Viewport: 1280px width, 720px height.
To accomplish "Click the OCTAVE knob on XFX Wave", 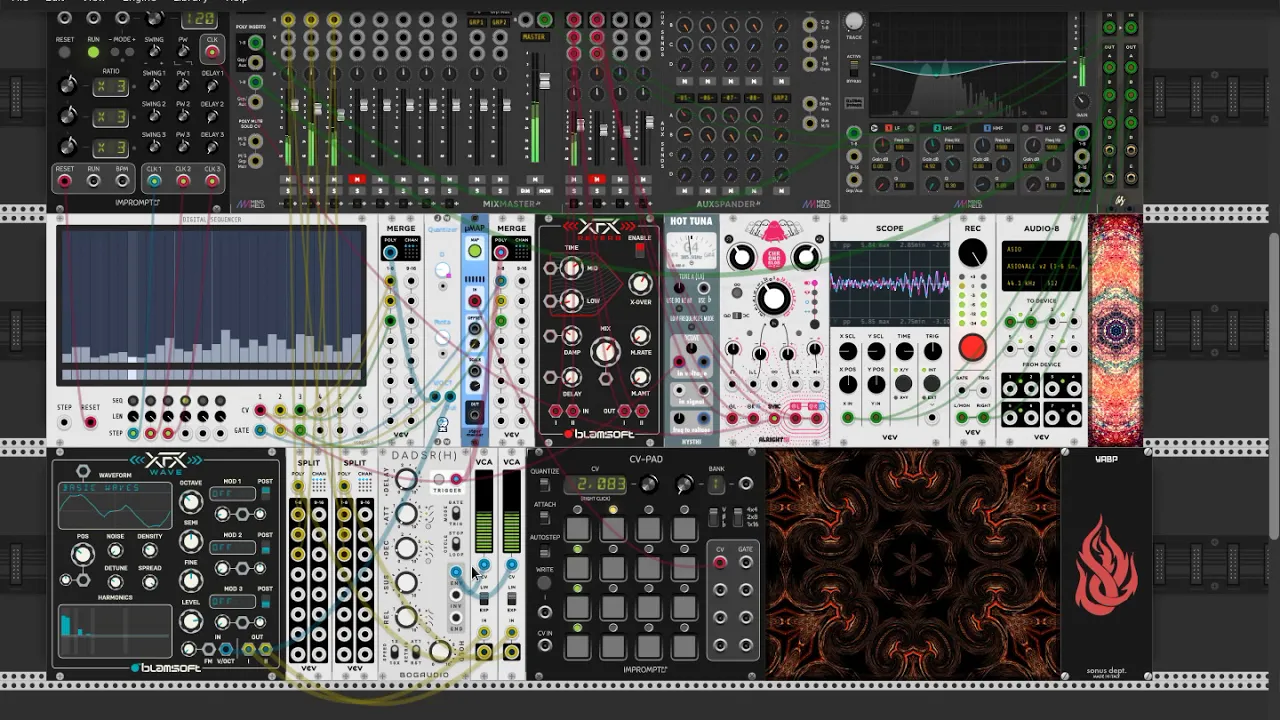I will [190, 502].
